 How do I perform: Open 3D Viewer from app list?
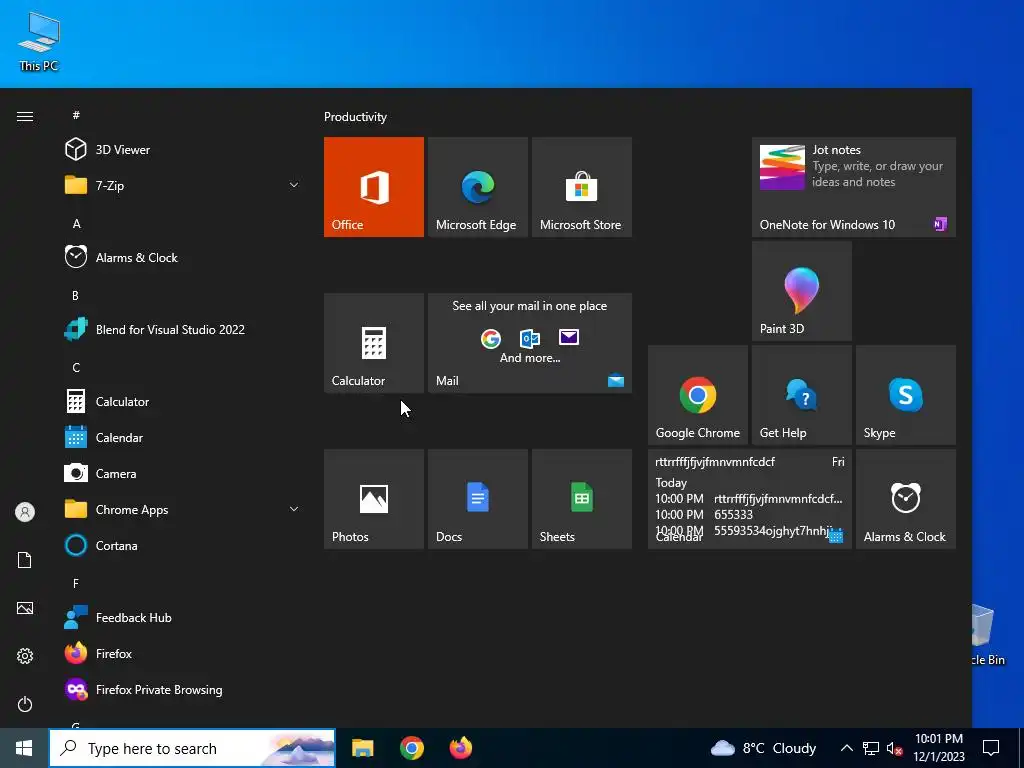click(183, 150)
